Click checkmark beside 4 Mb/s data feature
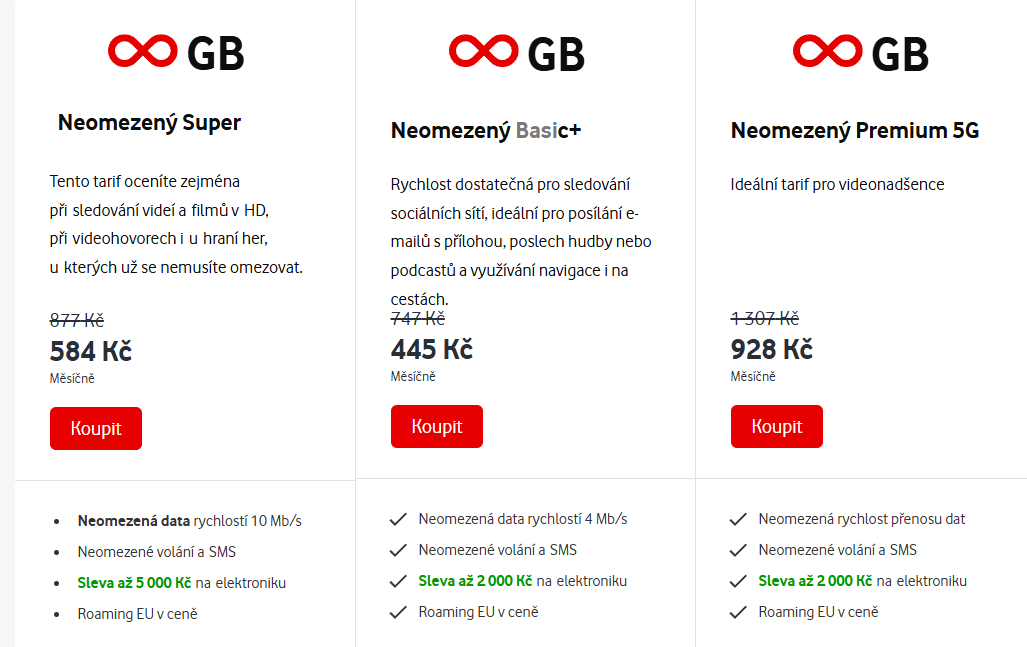 click(x=399, y=519)
